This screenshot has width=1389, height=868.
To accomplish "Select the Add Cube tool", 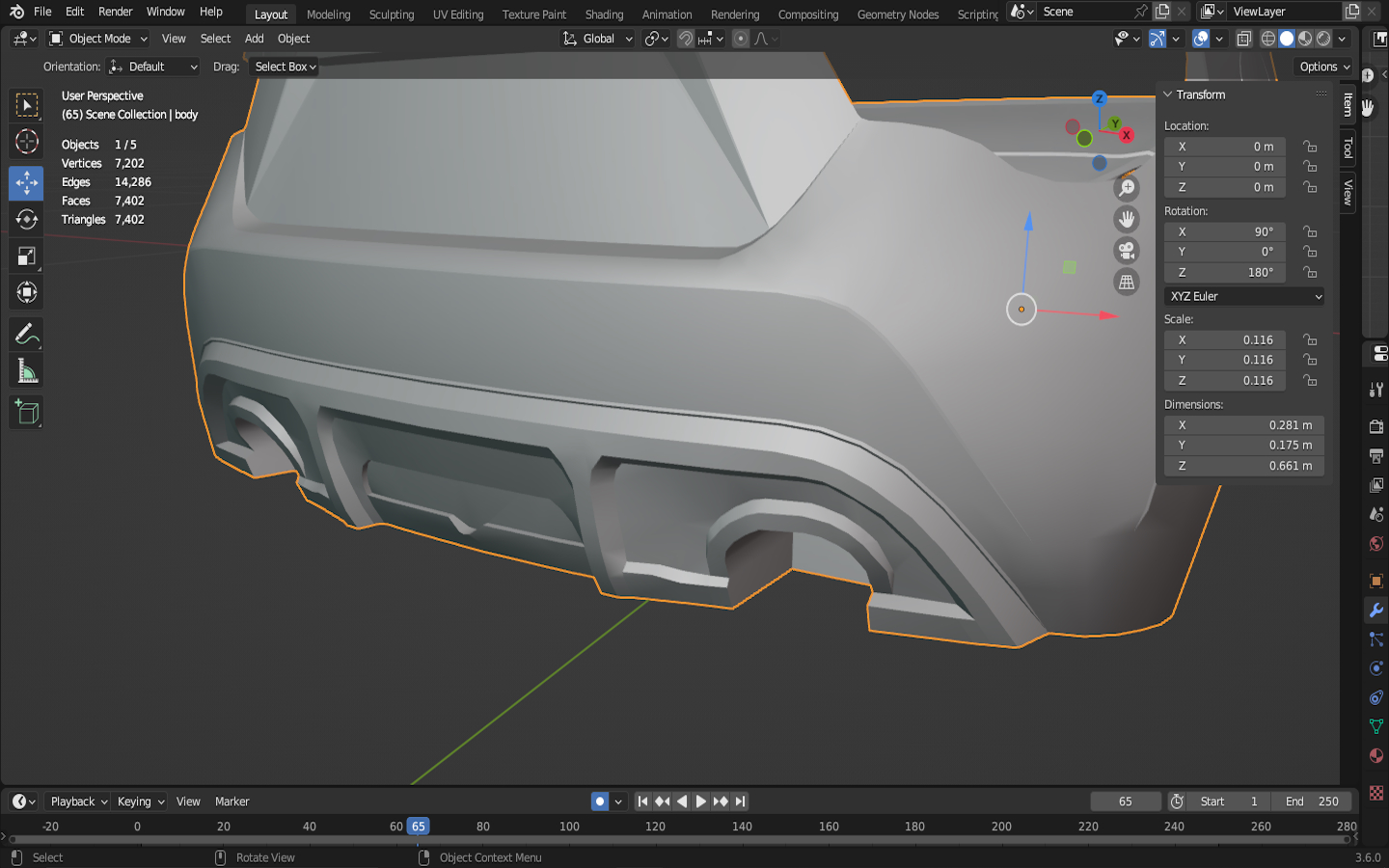I will [x=26, y=413].
